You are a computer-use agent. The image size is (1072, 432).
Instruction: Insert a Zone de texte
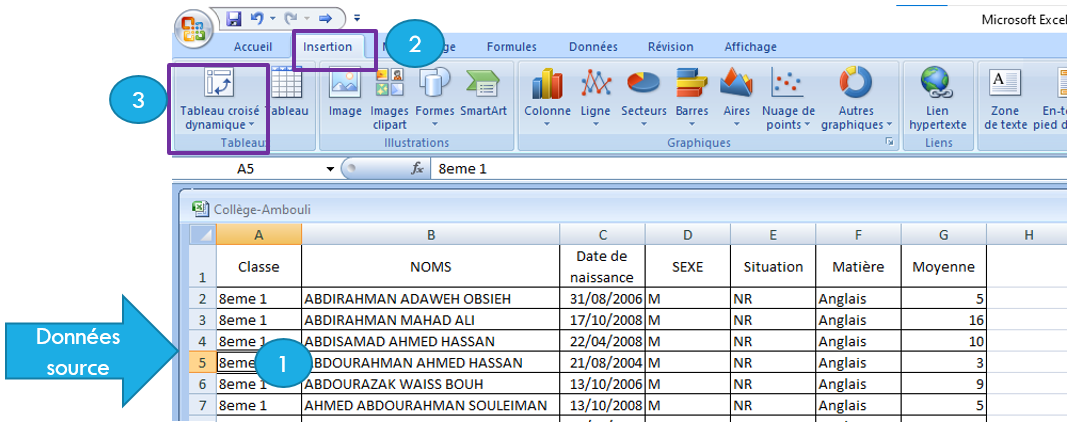1006,99
